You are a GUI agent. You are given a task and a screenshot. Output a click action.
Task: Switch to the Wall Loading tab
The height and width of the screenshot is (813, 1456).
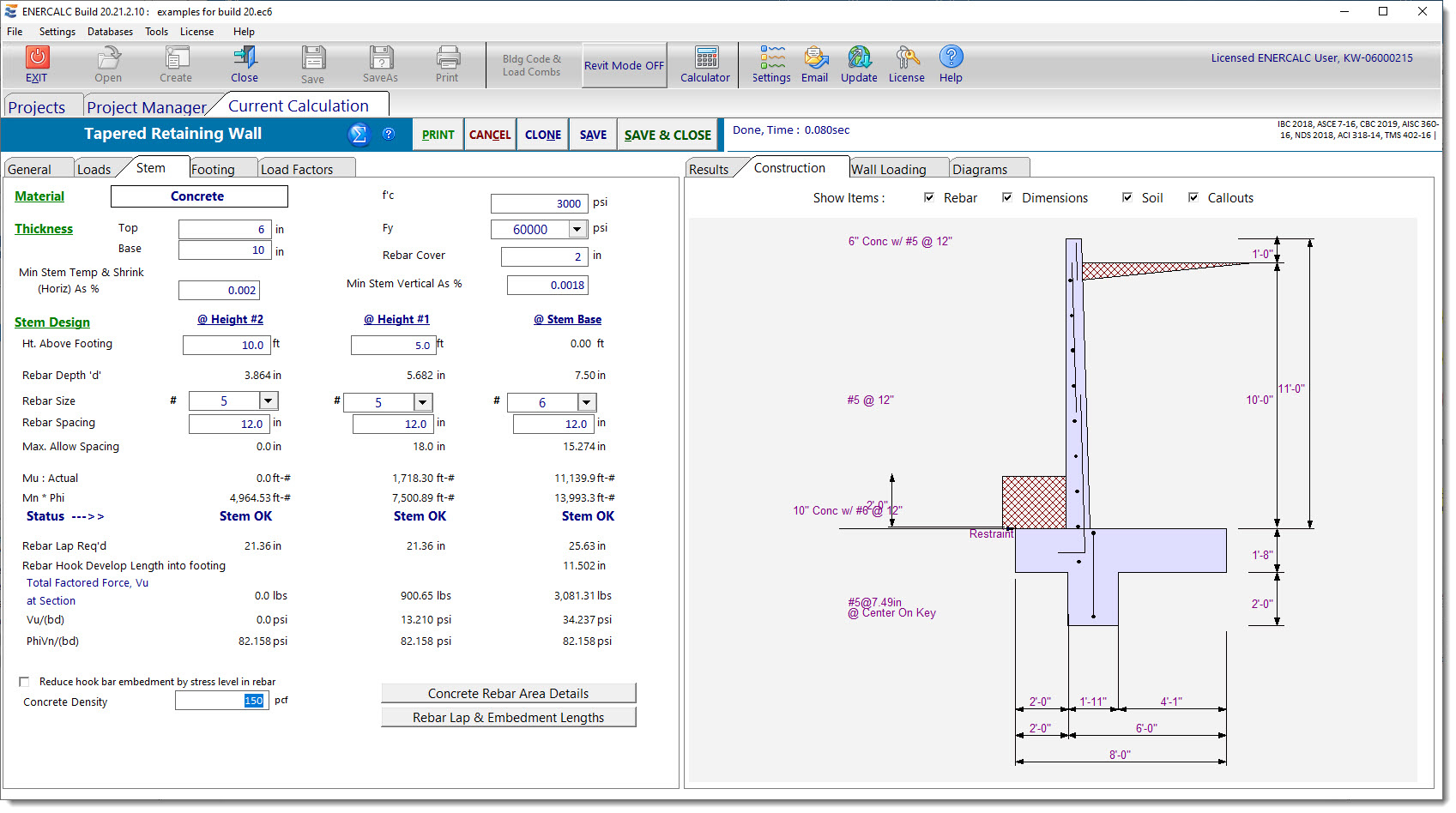click(897, 169)
